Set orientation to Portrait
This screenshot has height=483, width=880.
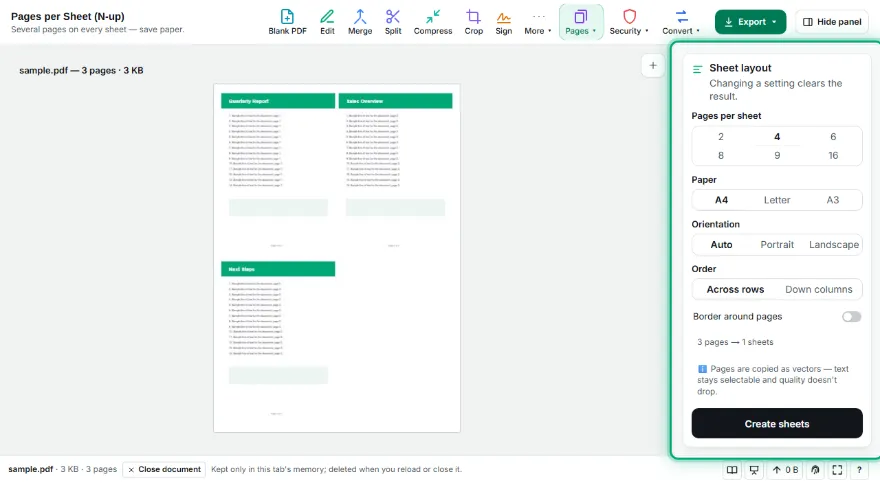(x=777, y=245)
